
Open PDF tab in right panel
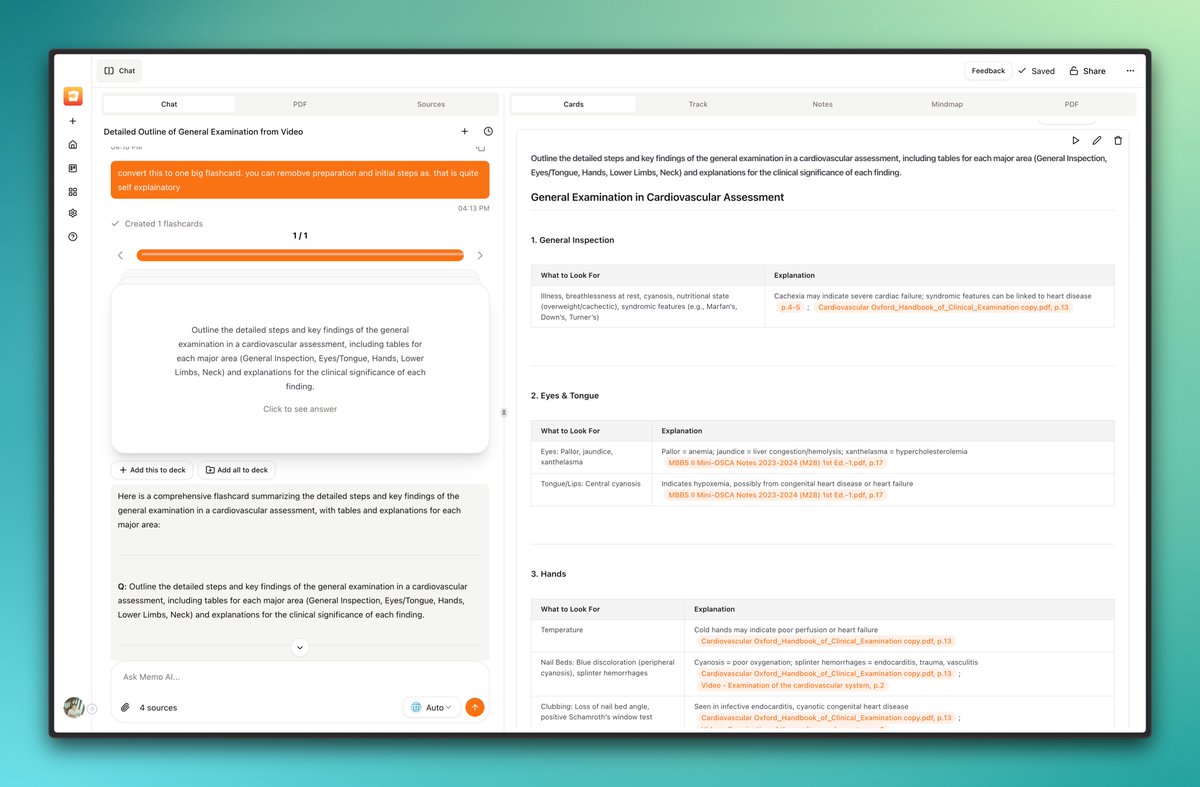click(1071, 104)
